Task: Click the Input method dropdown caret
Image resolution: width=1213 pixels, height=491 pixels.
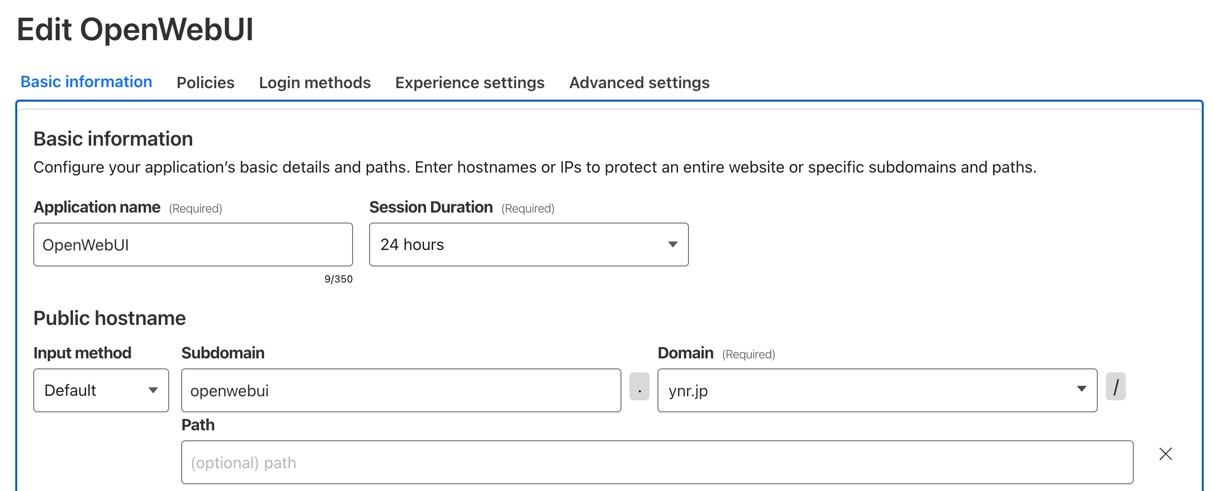Action: 153,390
